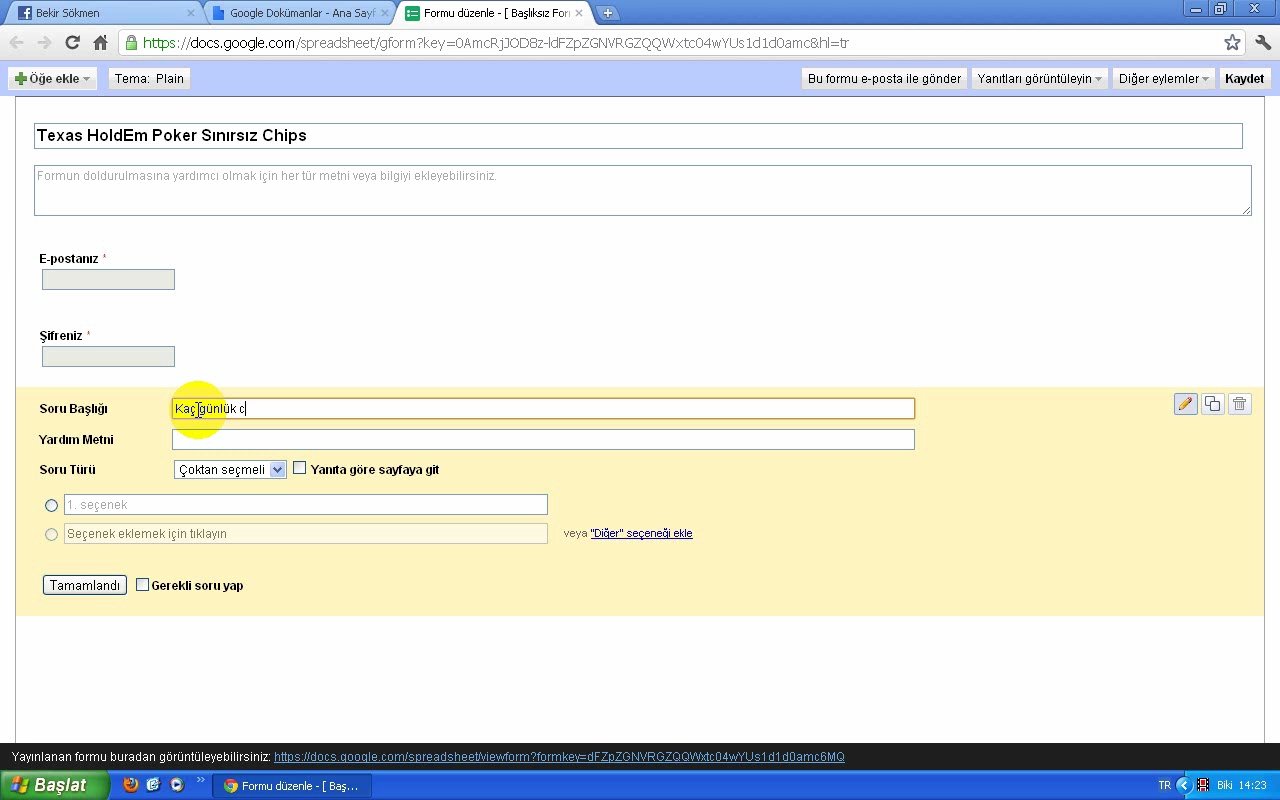Click the Seçenek eklemek için tıklayın field

[x=306, y=534]
